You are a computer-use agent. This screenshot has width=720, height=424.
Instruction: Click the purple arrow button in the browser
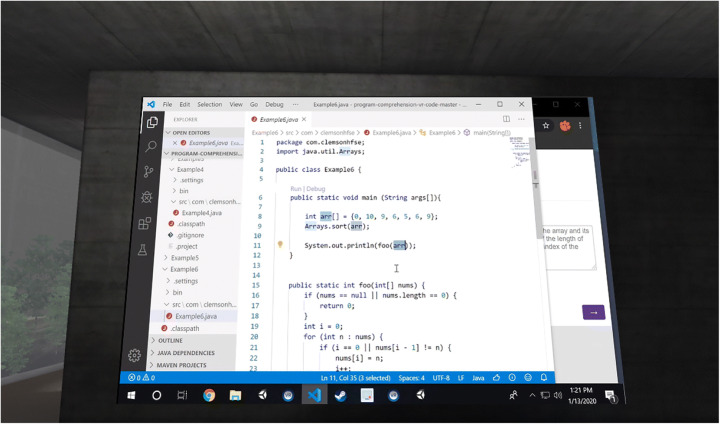(593, 312)
